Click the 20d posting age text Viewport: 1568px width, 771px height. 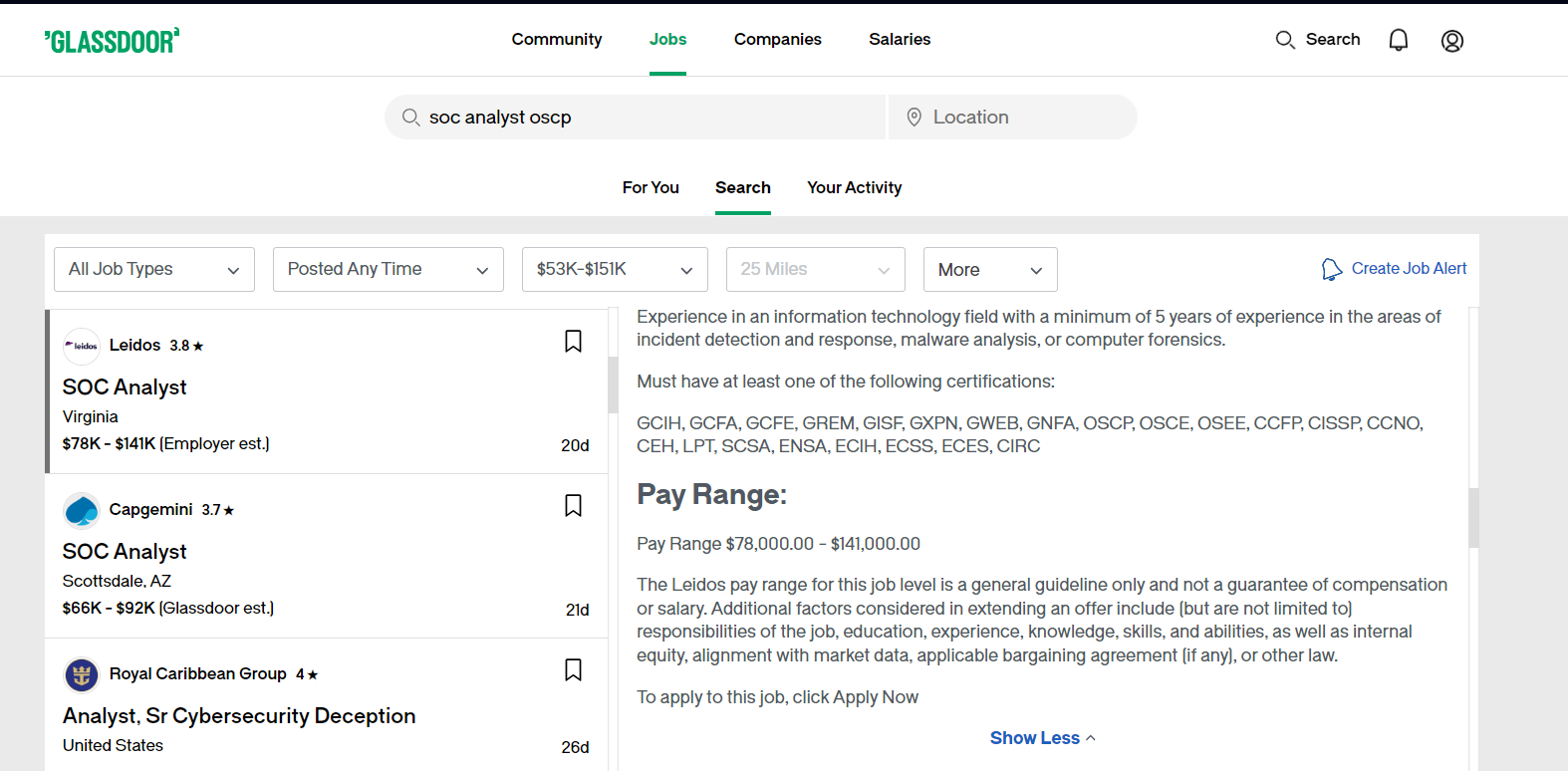tap(575, 445)
